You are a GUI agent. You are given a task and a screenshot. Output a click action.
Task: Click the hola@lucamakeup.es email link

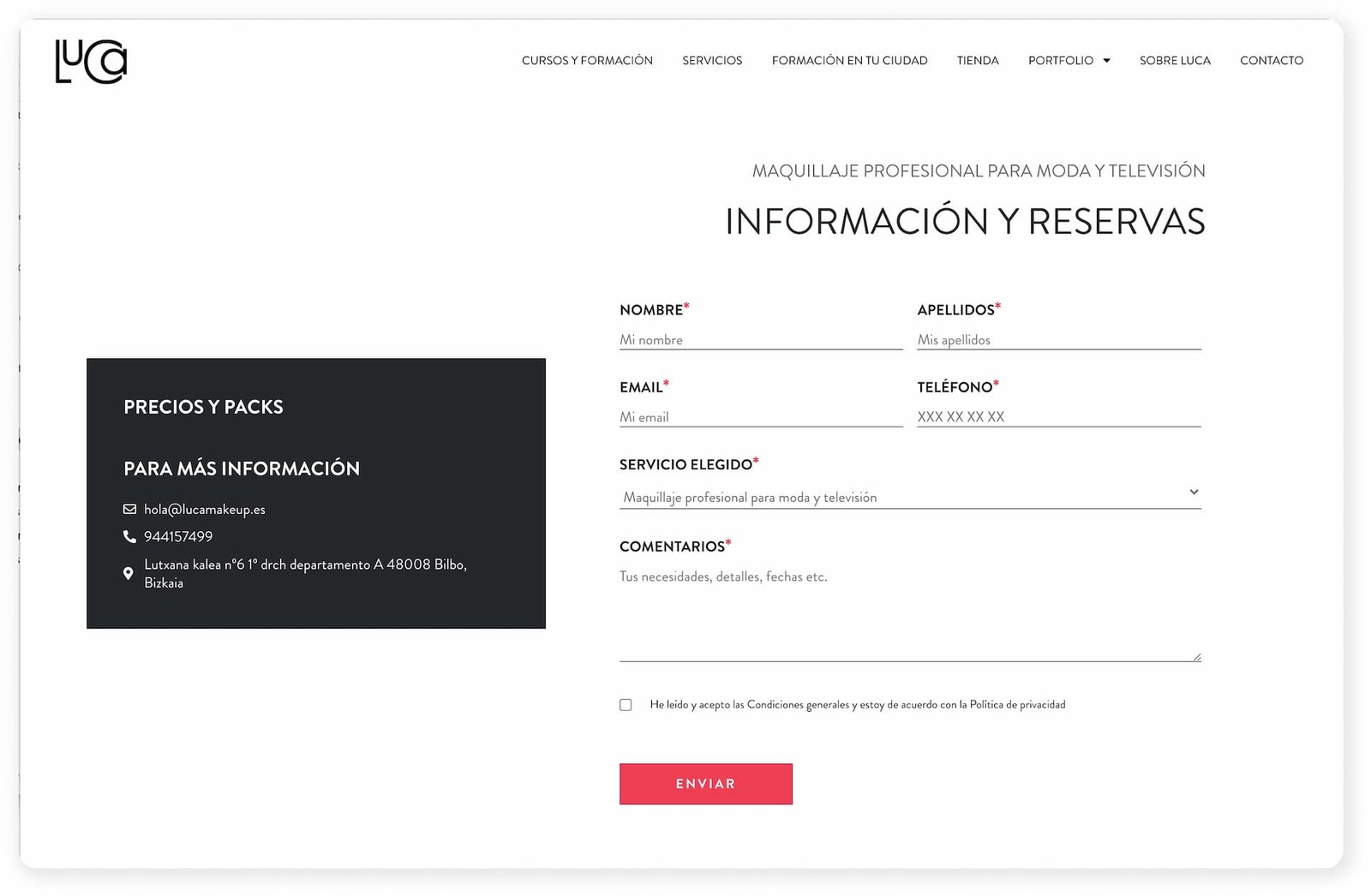(205, 510)
